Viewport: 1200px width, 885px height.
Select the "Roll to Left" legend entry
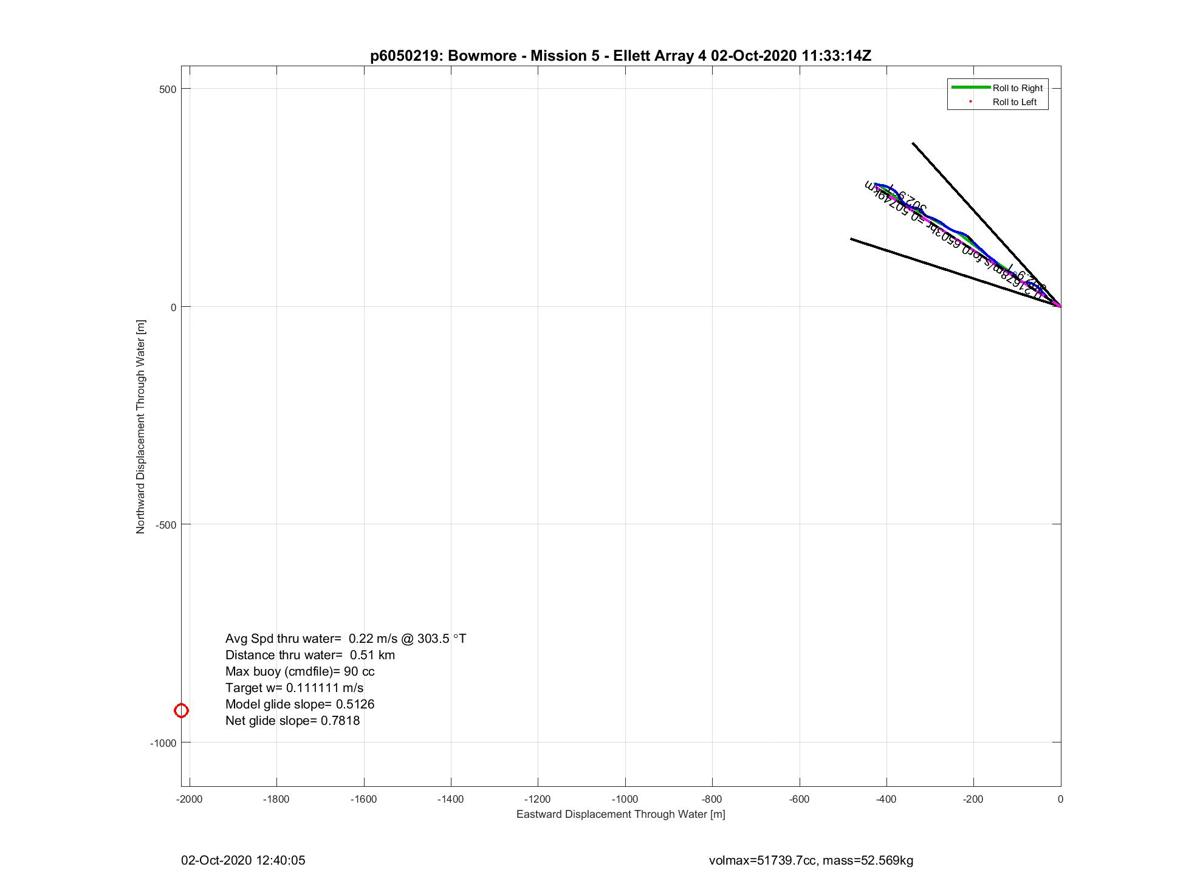click(1014, 102)
